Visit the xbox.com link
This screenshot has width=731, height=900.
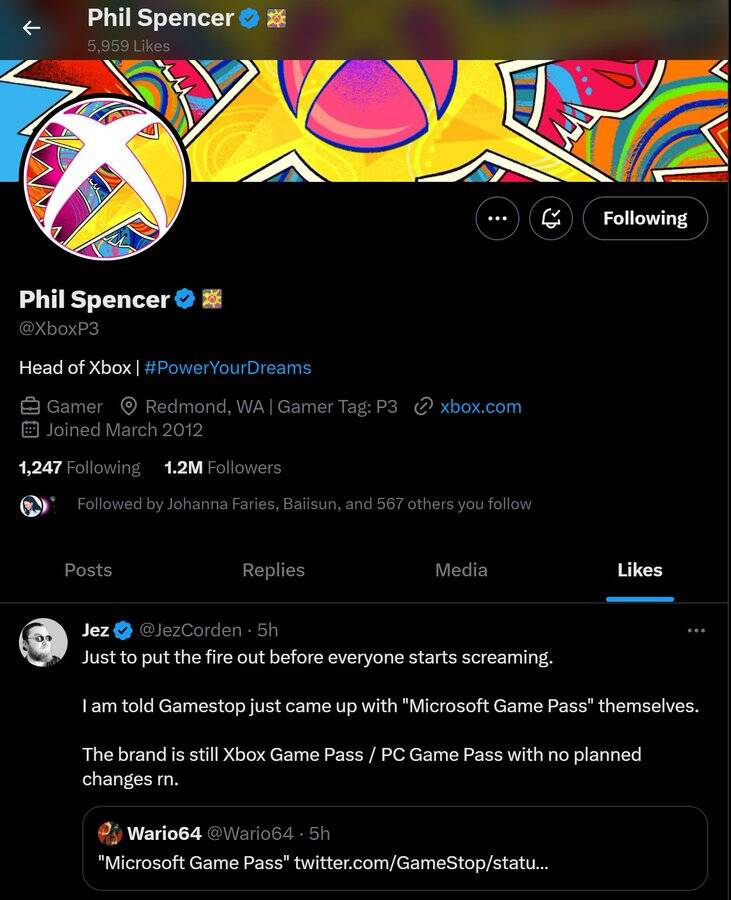(x=480, y=406)
